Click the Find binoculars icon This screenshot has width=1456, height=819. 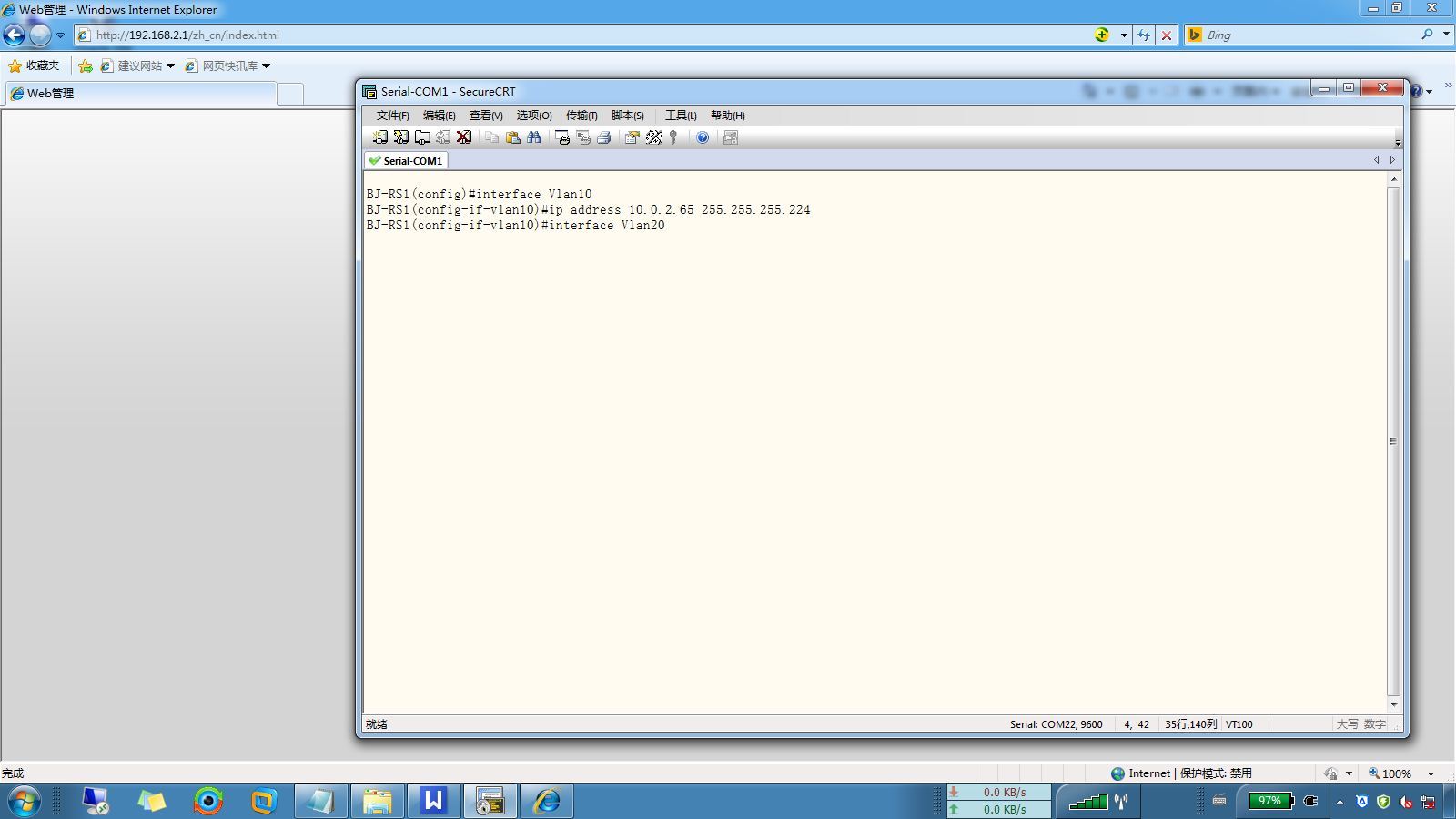point(534,137)
